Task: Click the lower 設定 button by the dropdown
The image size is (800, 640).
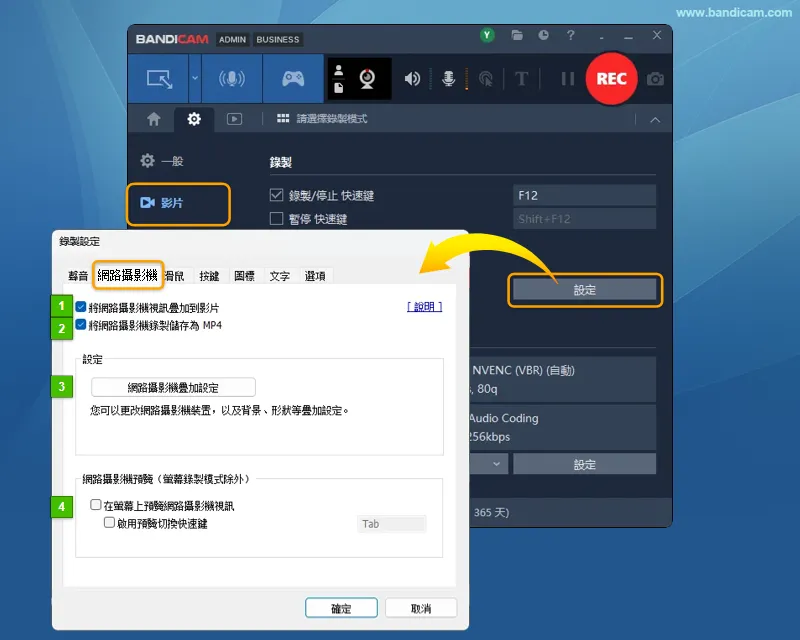Action: (x=585, y=464)
